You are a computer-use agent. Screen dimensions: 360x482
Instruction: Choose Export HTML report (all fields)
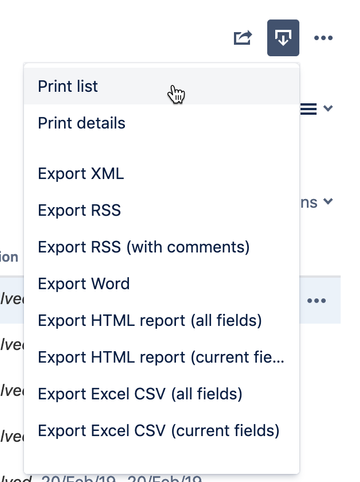tap(162, 320)
